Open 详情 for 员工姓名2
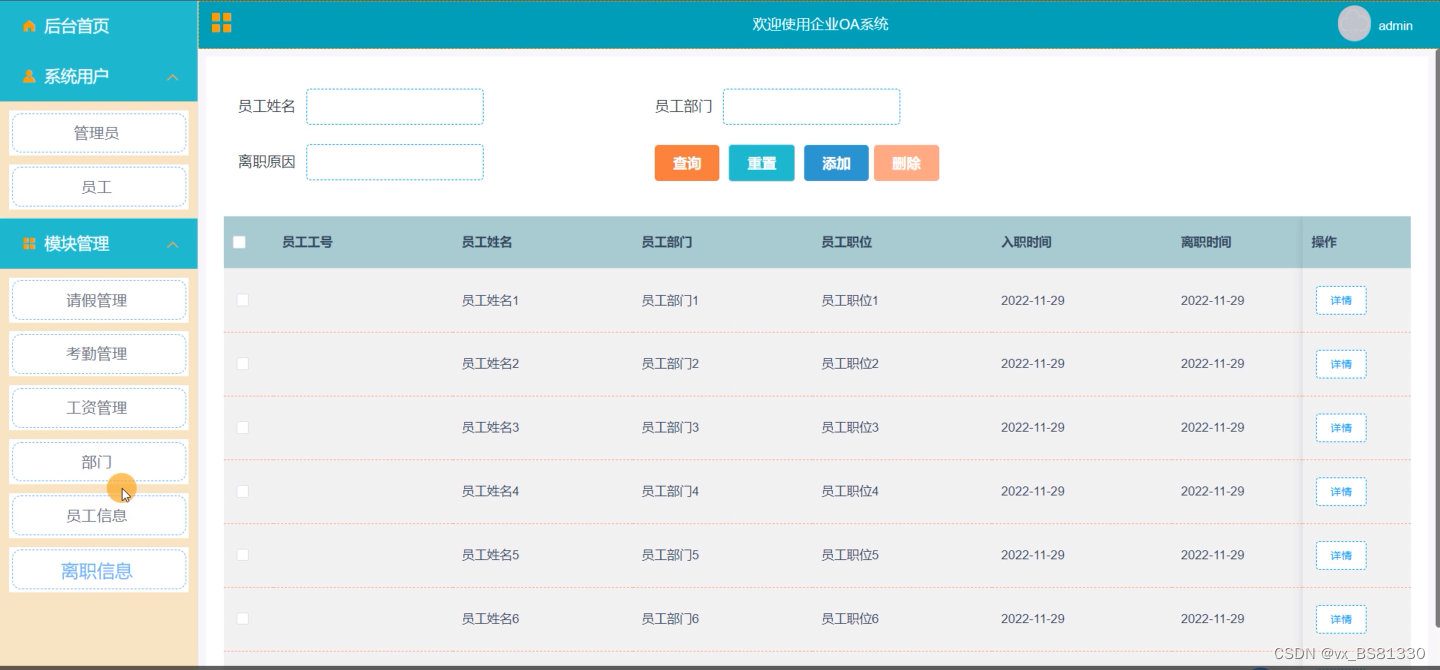The height and width of the screenshot is (670, 1440). 1341,364
